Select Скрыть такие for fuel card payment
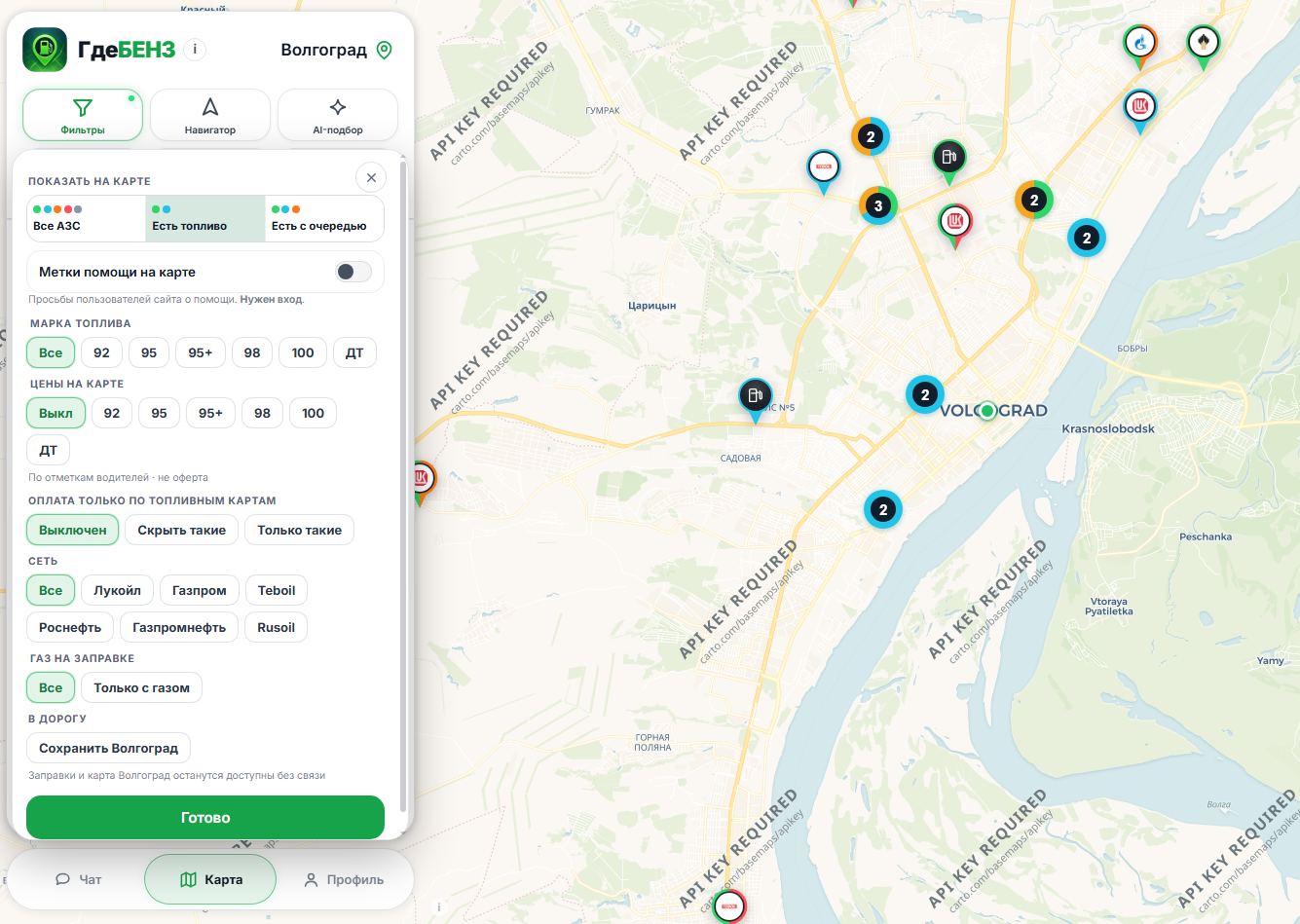The width and height of the screenshot is (1300, 924). point(182,530)
